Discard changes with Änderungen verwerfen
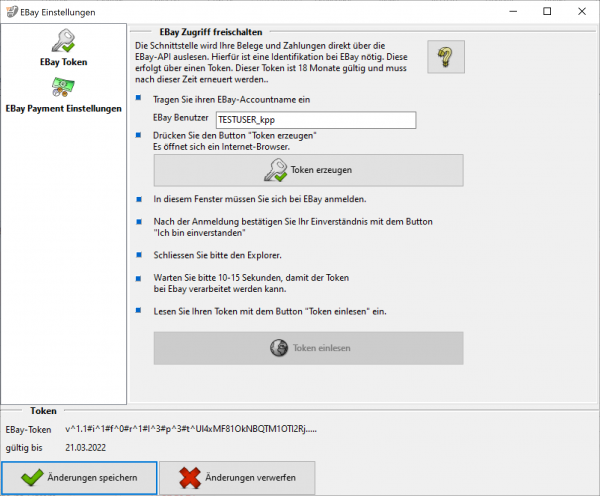Screen dimensions: 600x496 point(237,478)
